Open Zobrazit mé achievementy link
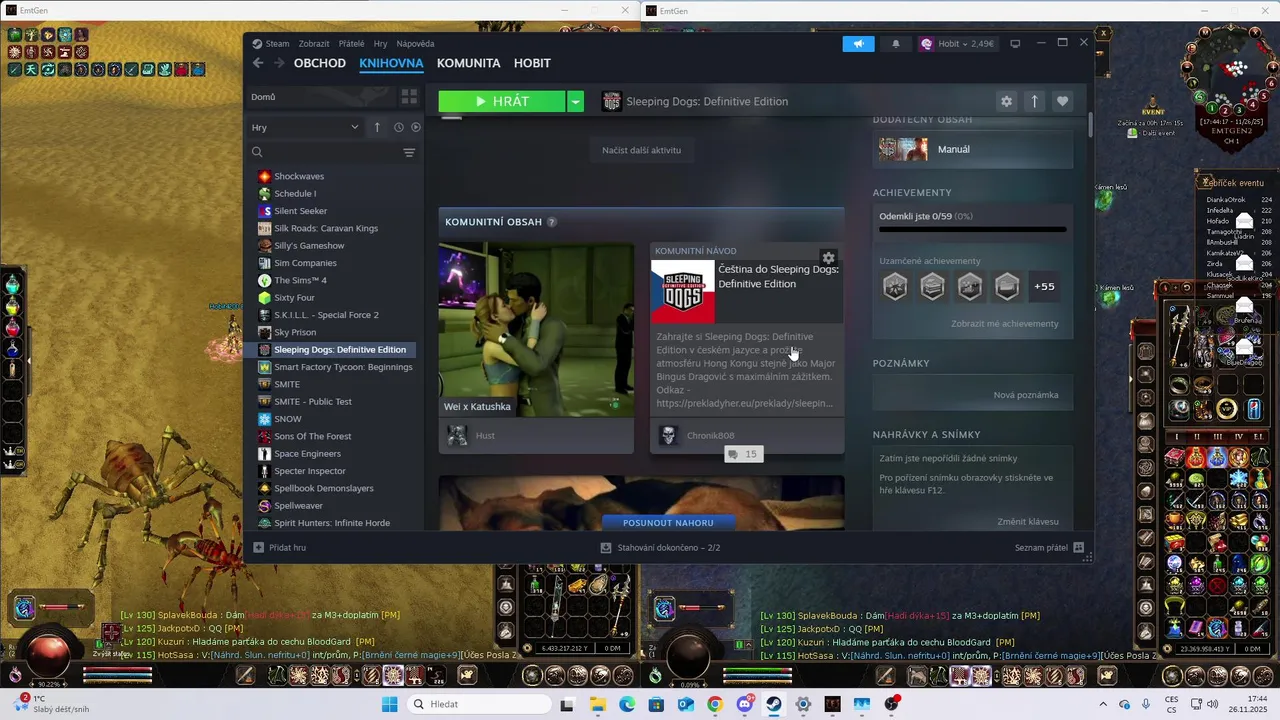1280x720 pixels. [1004, 324]
